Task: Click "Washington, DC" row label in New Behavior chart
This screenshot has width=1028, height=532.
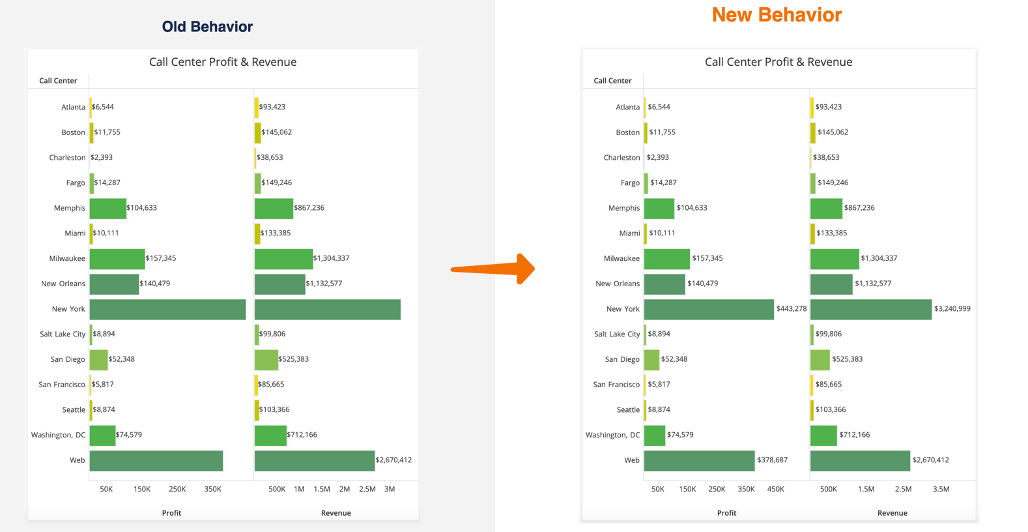Action: click(612, 435)
